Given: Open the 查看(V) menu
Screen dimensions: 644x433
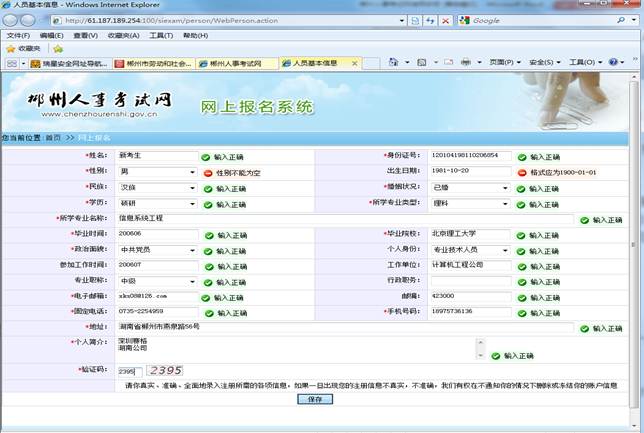Looking at the screenshot, I should pyautogui.click(x=85, y=36).
